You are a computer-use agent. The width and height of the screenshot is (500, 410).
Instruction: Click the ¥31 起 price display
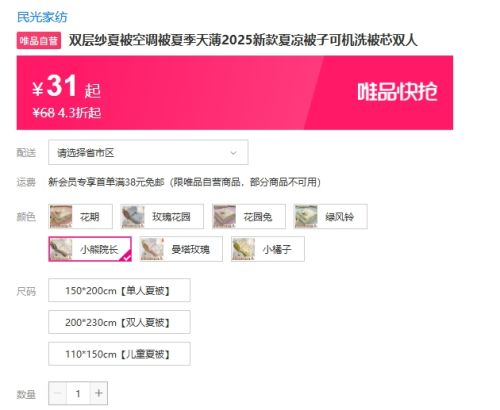click(66, 87)
